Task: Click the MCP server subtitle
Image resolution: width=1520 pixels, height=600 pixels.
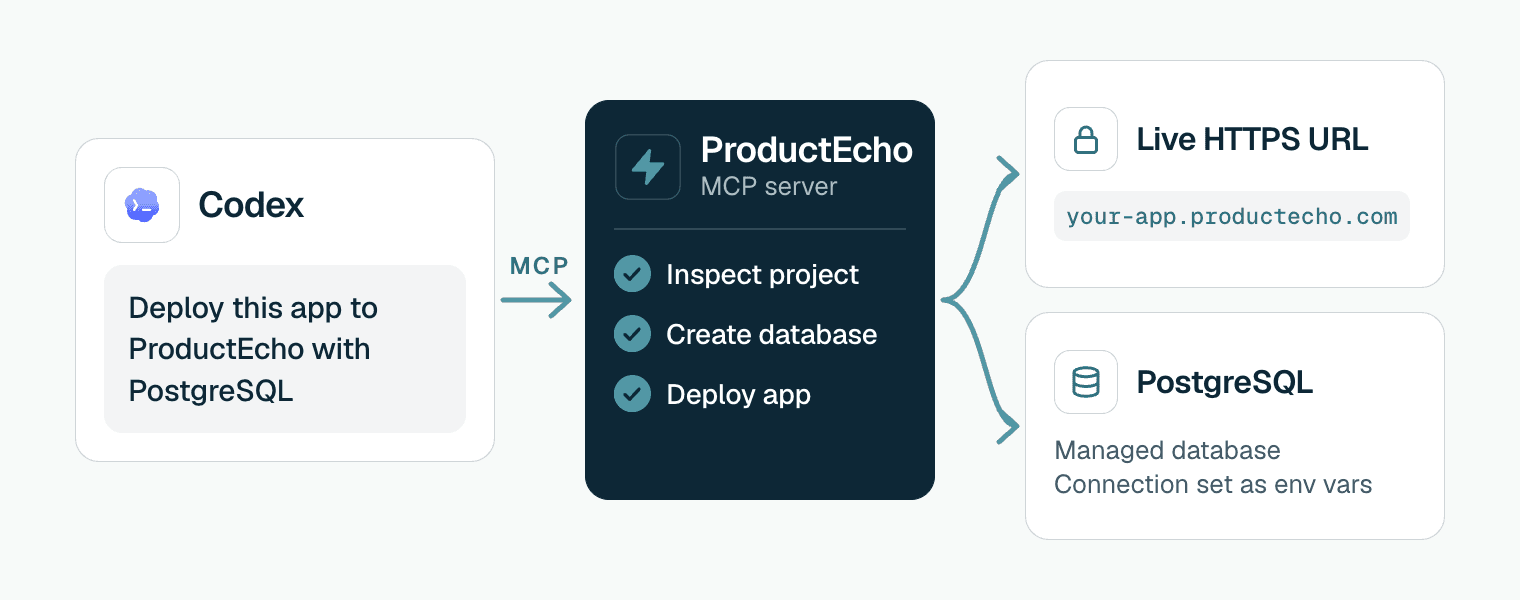Action: [x=769, y=186]
